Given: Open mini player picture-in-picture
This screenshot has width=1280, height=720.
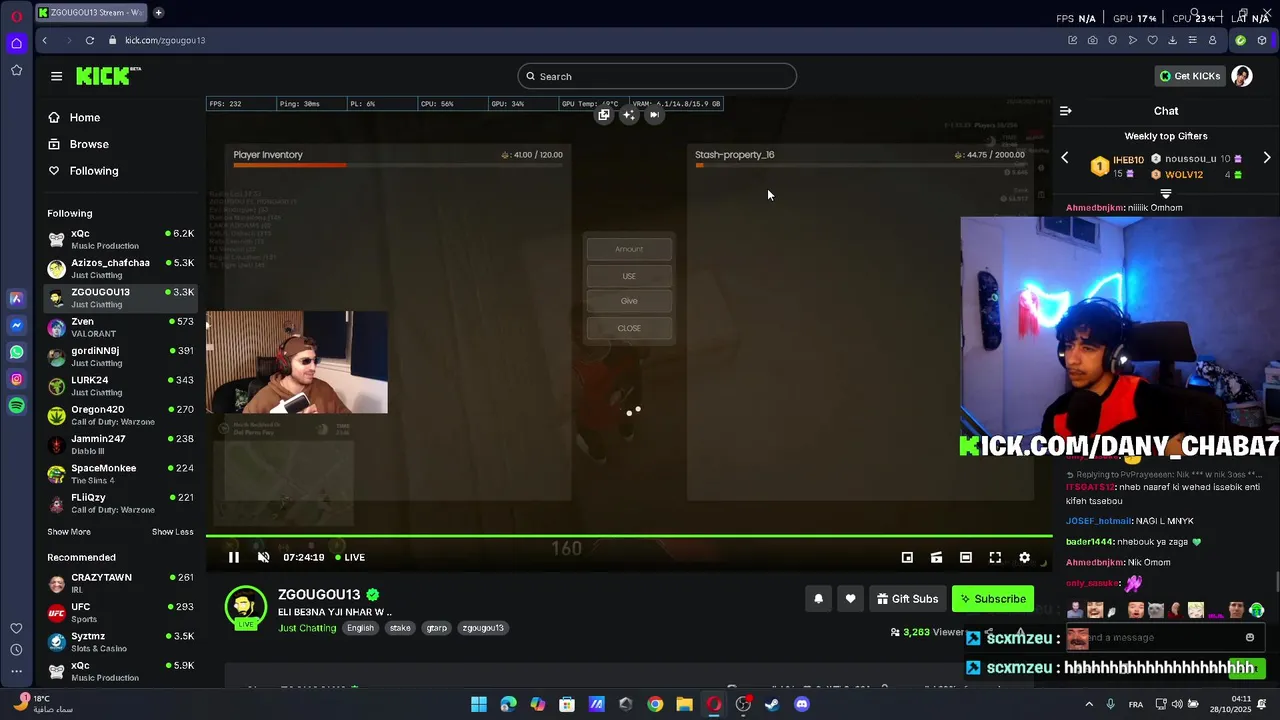Looking at the screenshot, I should coord(907,558).
